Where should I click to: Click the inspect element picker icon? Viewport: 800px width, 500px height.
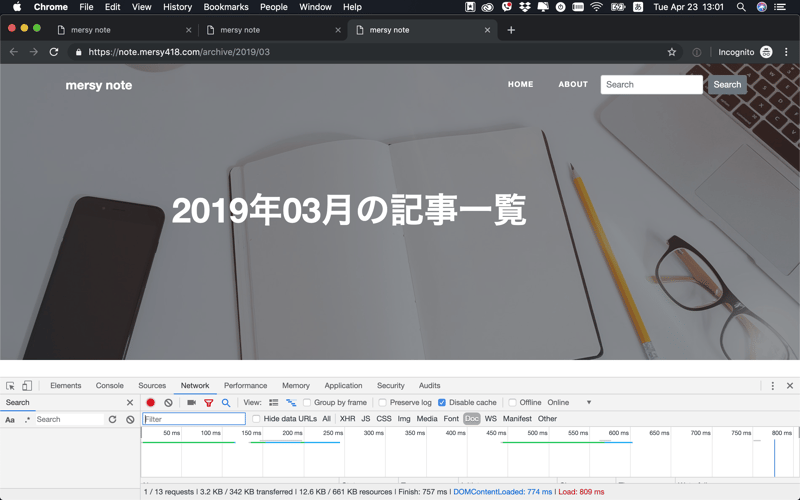click(x=10, y=386)
